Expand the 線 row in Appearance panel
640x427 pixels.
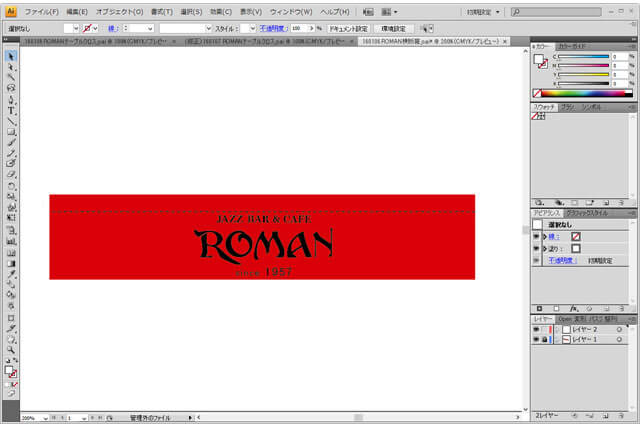545,236
